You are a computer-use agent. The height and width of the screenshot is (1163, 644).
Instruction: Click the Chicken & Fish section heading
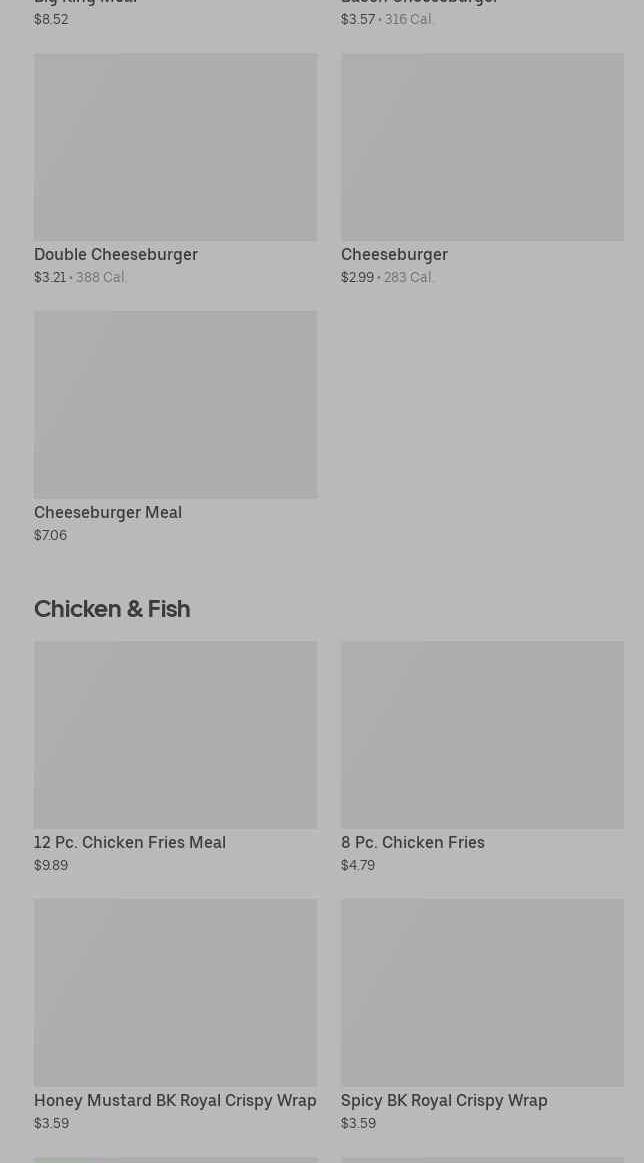112,609
